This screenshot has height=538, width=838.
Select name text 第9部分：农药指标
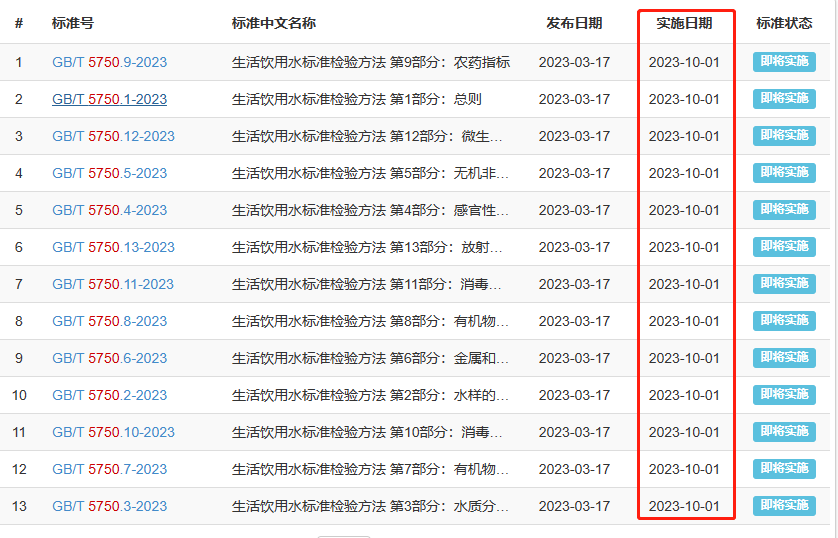(x=450, y=63)
